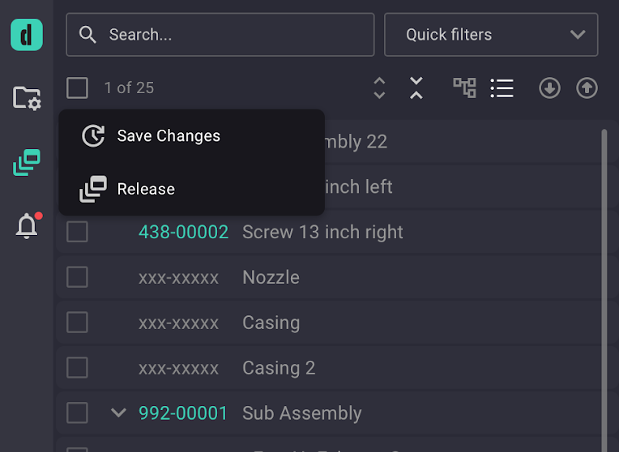
Task: Expand all rows with the expand arrows icon
Action: click(x=379, y=88)
